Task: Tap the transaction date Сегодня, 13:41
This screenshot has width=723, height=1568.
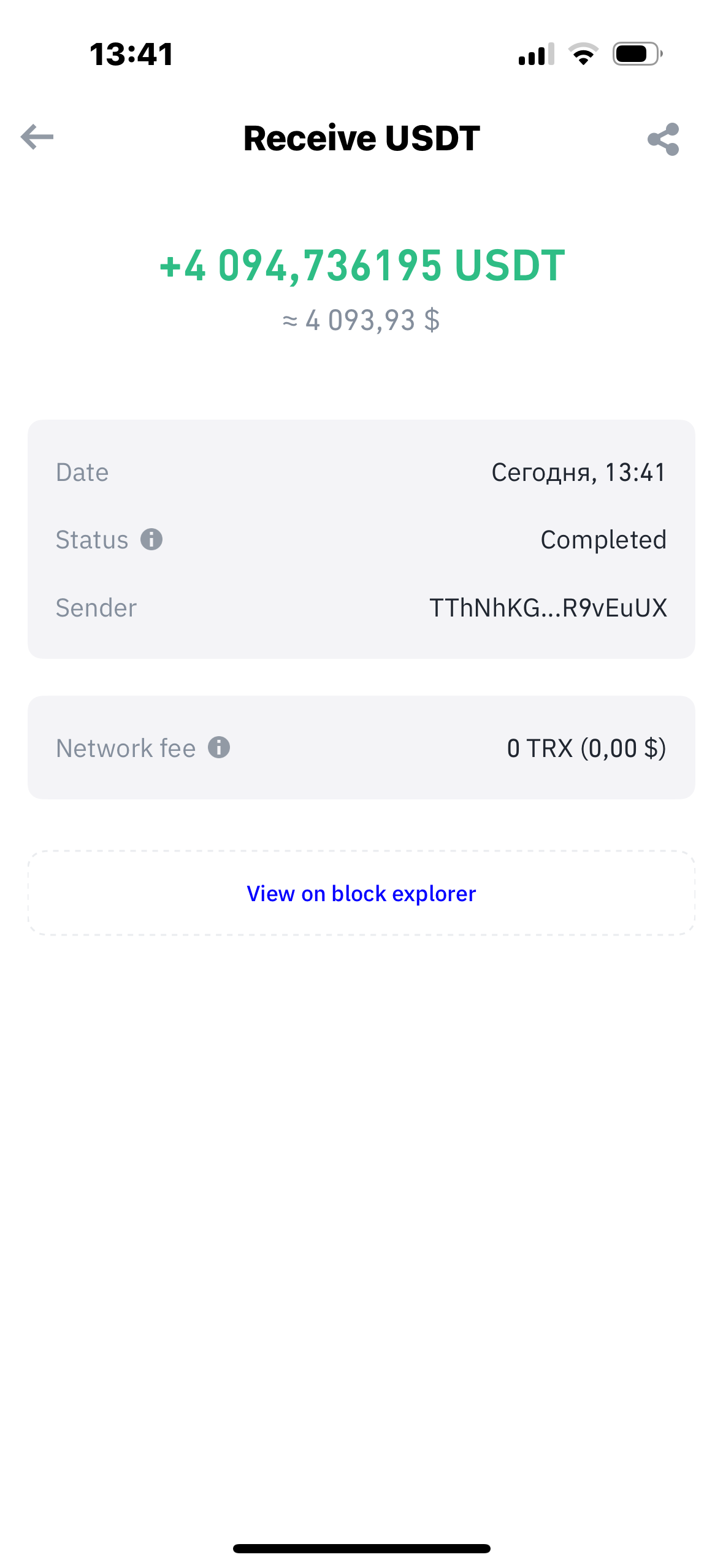Action: click(578, 472)
